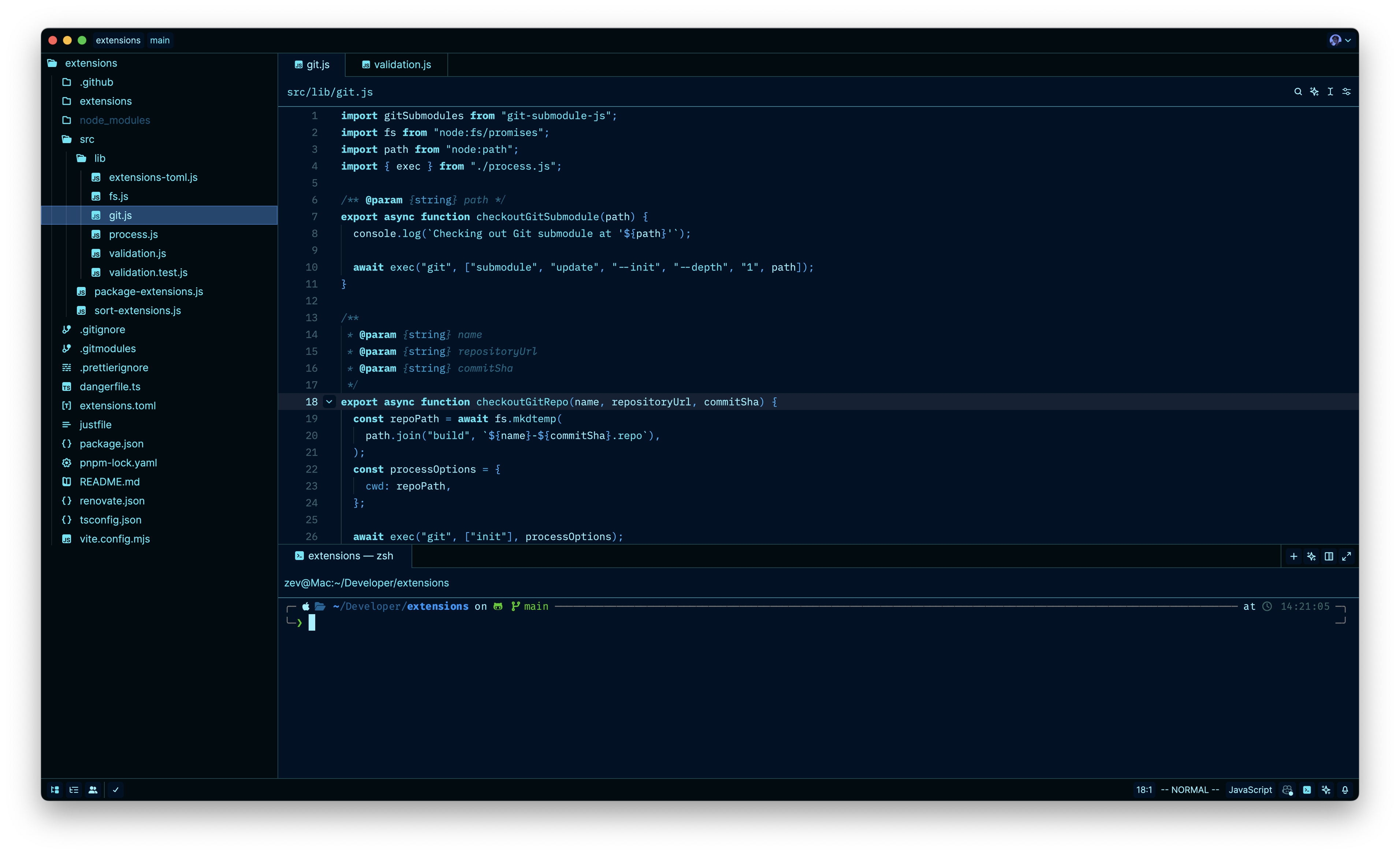The height and width of the screenshot is (855, 1400).
Task: Click the text selection I-beam icon in editor toolbar
Action: pyautogui.click(x=1330, y=92)
